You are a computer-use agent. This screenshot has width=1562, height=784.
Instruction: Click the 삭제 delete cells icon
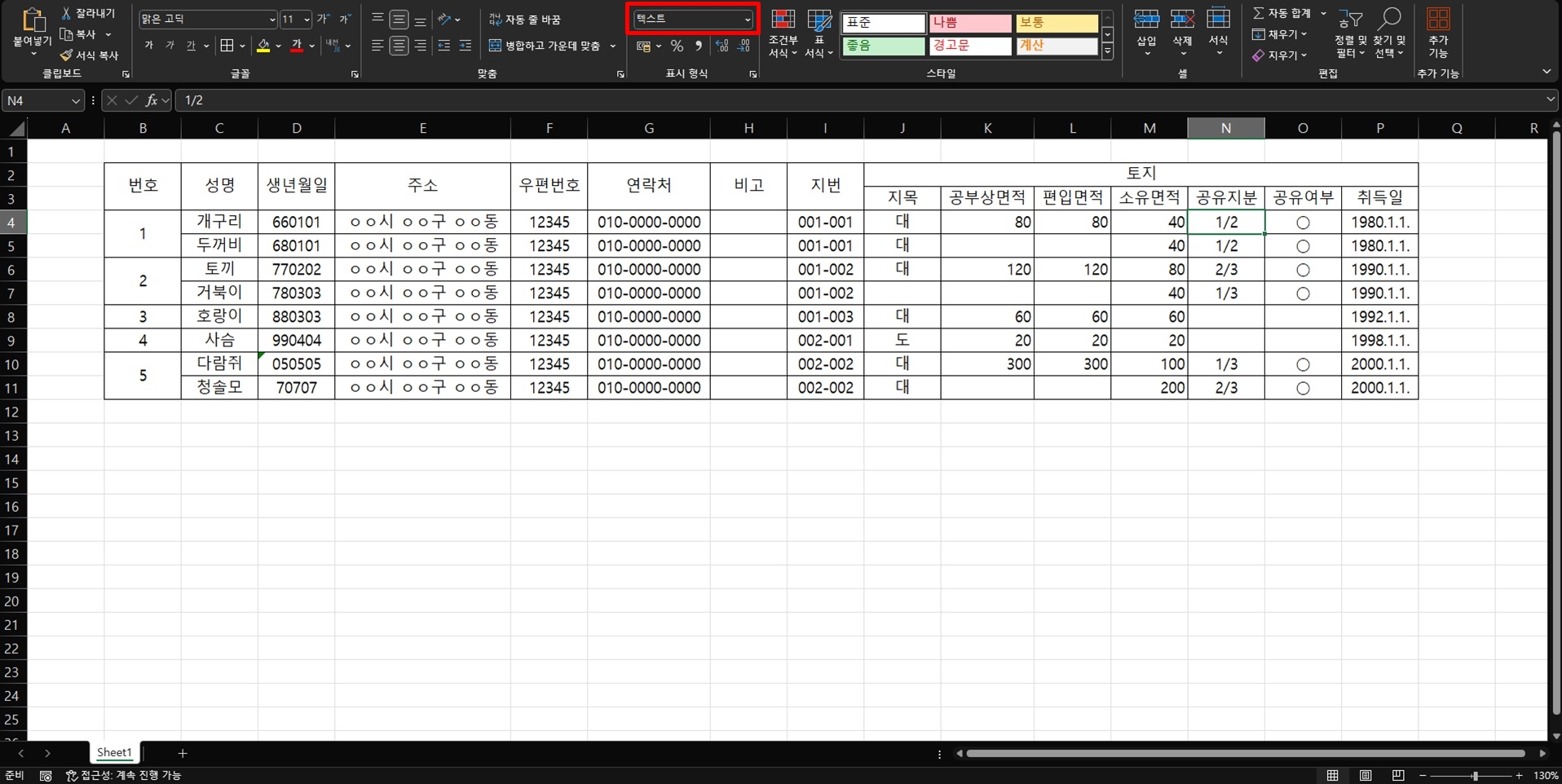click(1182, 20)
